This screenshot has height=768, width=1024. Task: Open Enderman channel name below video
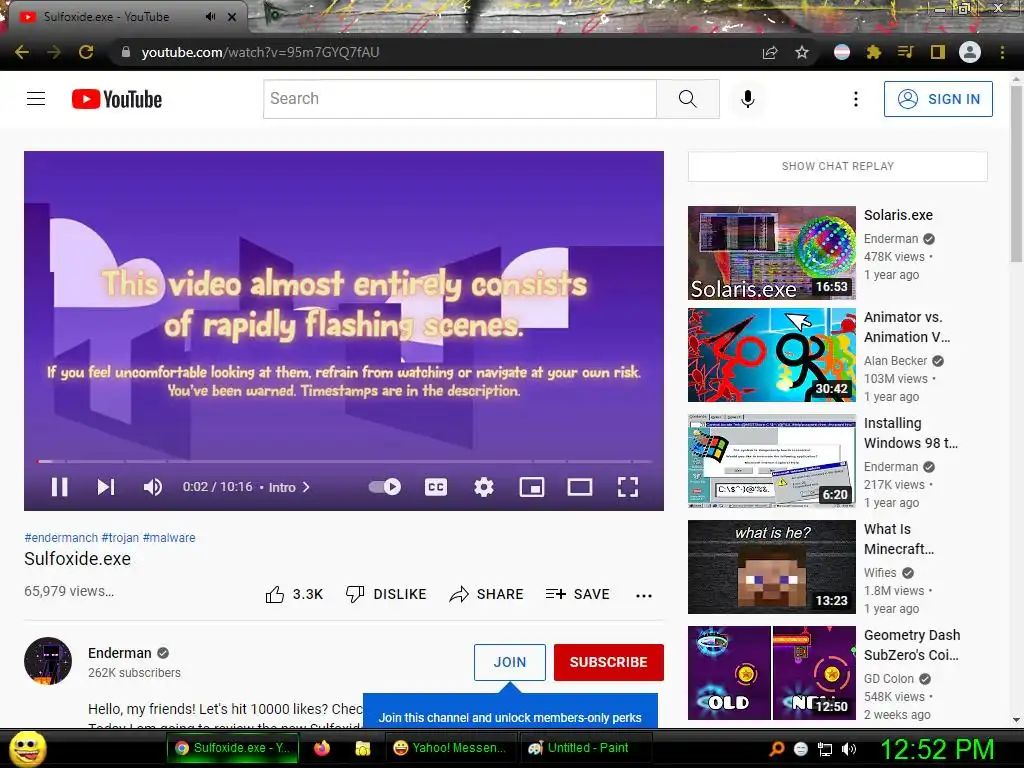click(120, 653)
